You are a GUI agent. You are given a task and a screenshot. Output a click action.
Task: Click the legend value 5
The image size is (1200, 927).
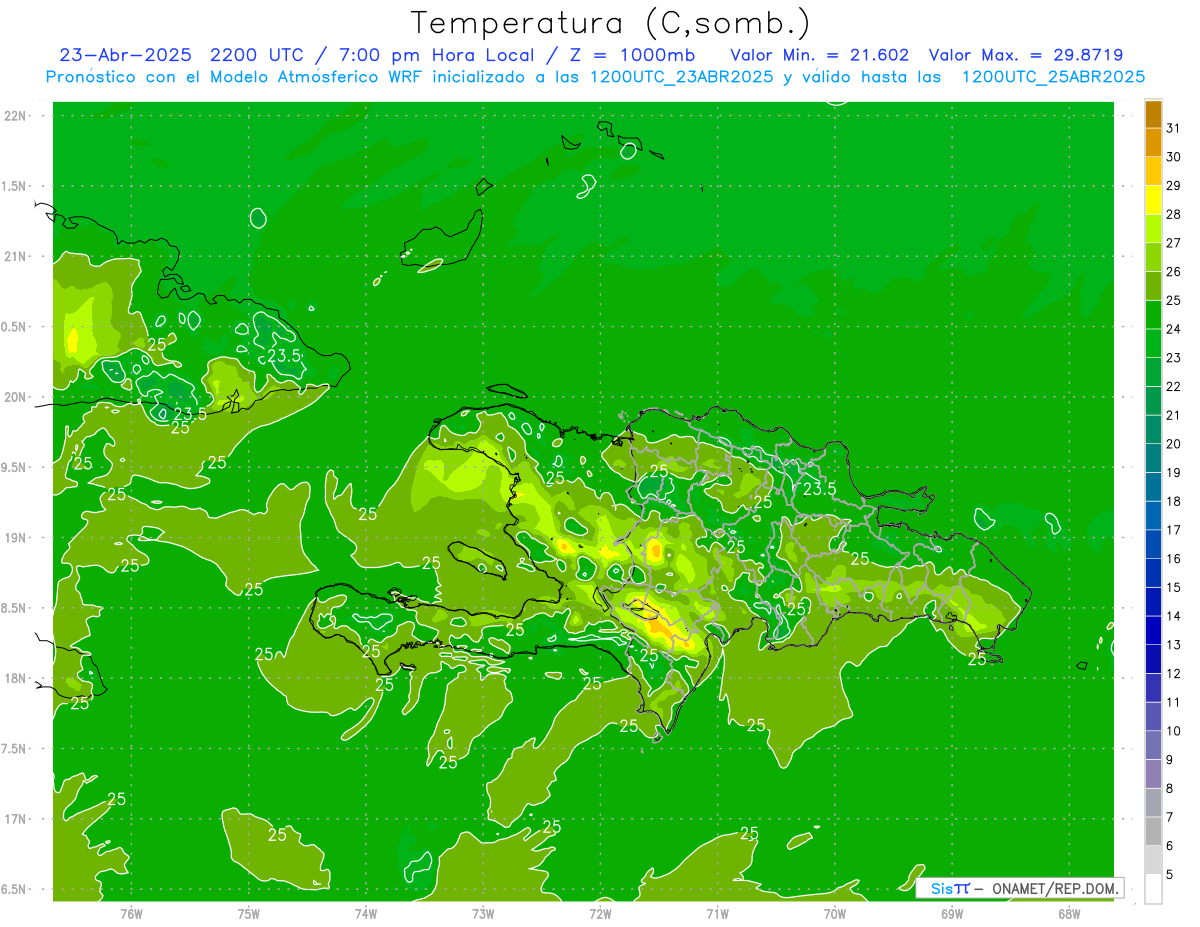pyautogui.click(x=1170, y=875)
